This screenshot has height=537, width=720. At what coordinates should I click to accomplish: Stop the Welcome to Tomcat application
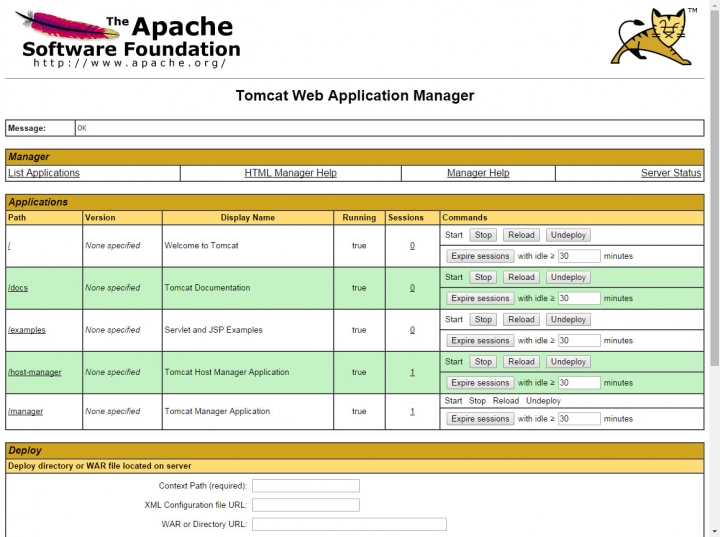[x=483, y=235]
